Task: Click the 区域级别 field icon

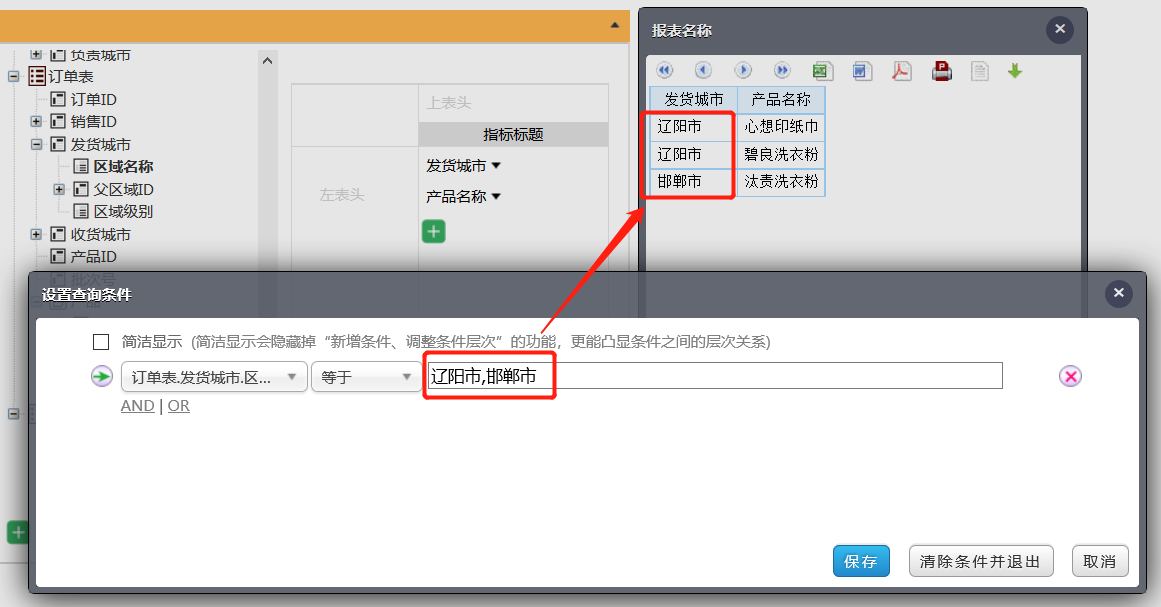Action: tap(81, 212)
